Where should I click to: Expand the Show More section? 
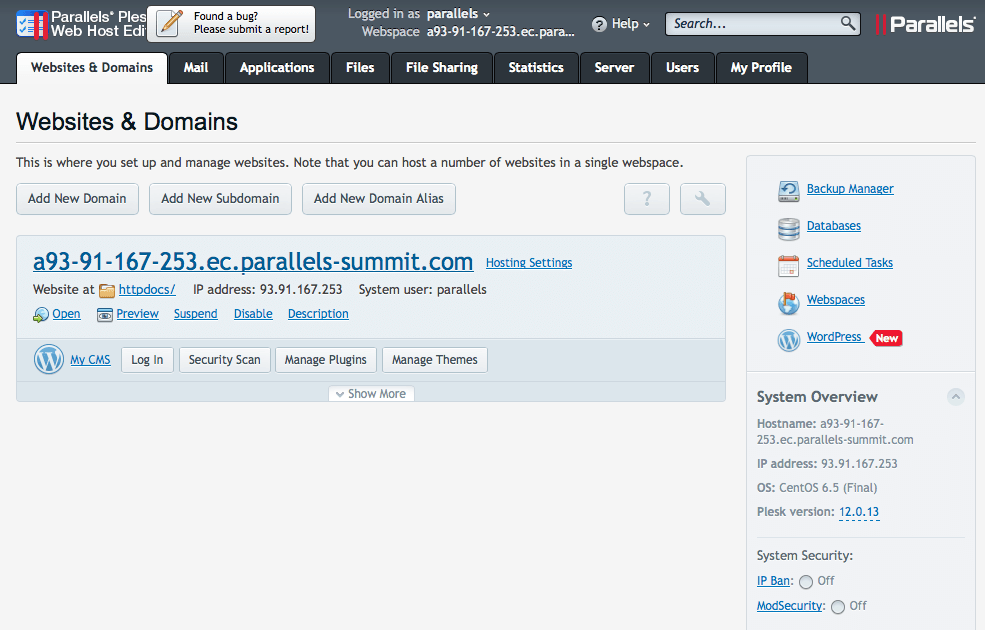click(371, 394)
